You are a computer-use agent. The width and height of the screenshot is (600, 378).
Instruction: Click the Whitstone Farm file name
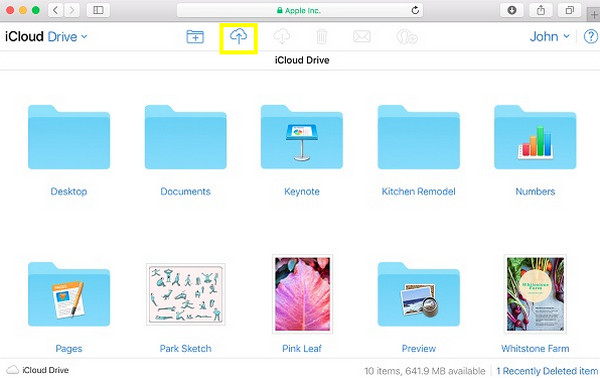pos(535,349)
